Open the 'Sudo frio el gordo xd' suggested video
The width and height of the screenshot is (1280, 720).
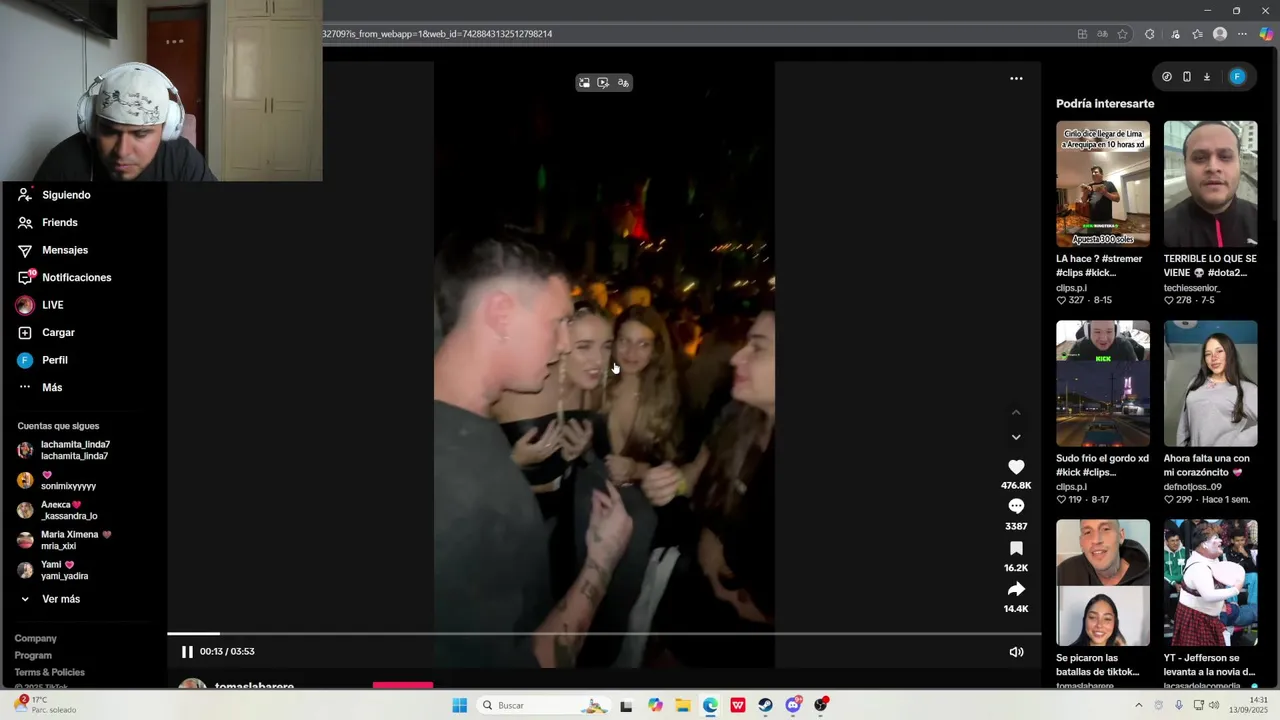pos(1103,383)
